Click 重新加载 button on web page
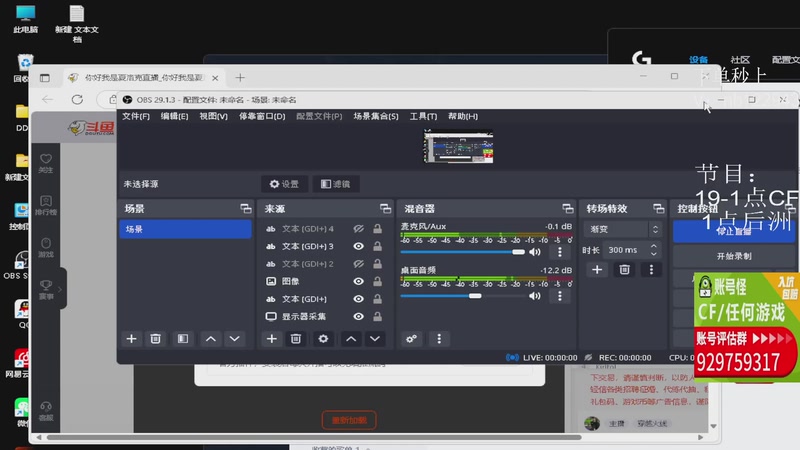 (349, 420)
